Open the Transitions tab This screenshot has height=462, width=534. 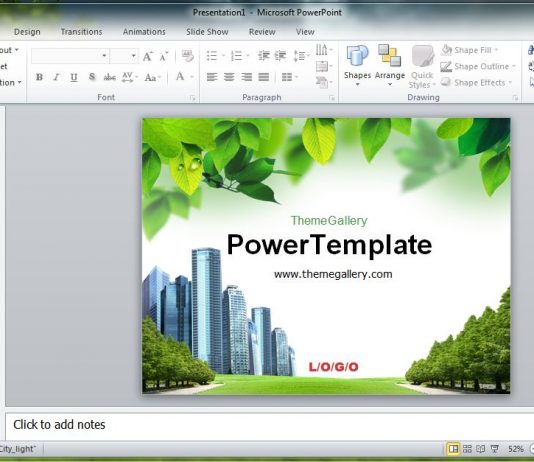pos(81,32)
